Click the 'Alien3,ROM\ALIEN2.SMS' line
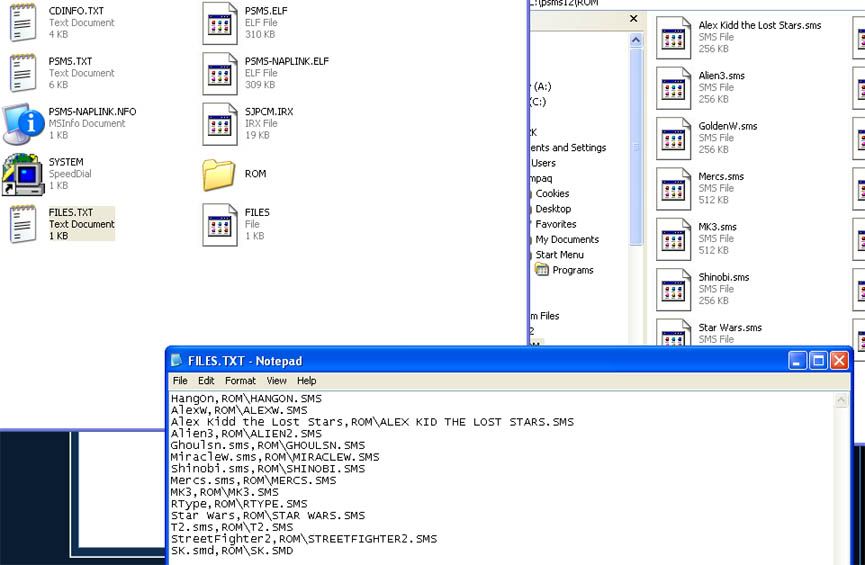The height and width of the screenshot is (565, 865). tap(246, 434)
